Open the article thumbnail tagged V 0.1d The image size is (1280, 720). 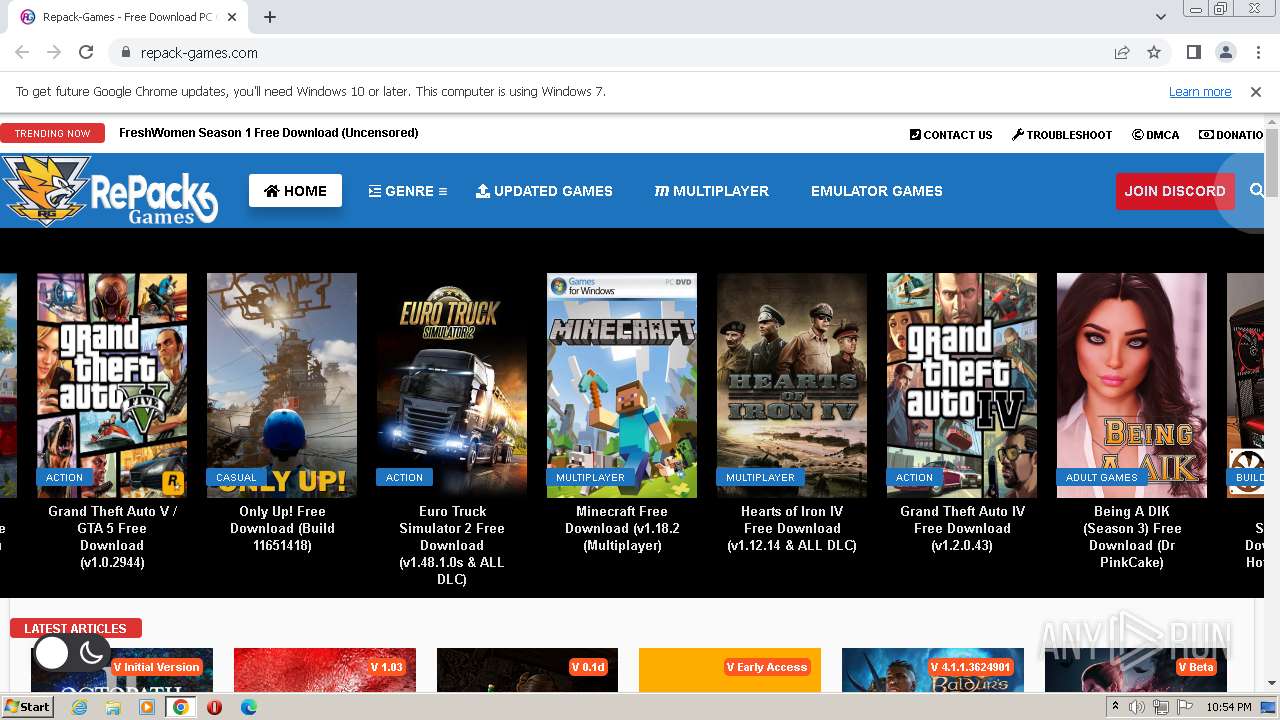527,670
